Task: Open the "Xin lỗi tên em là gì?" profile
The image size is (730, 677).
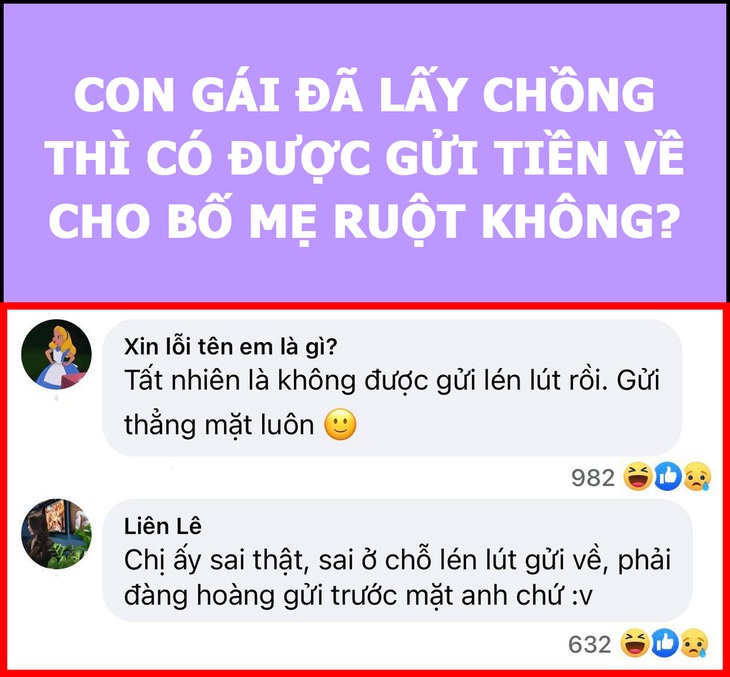Action: pos(230,347)
